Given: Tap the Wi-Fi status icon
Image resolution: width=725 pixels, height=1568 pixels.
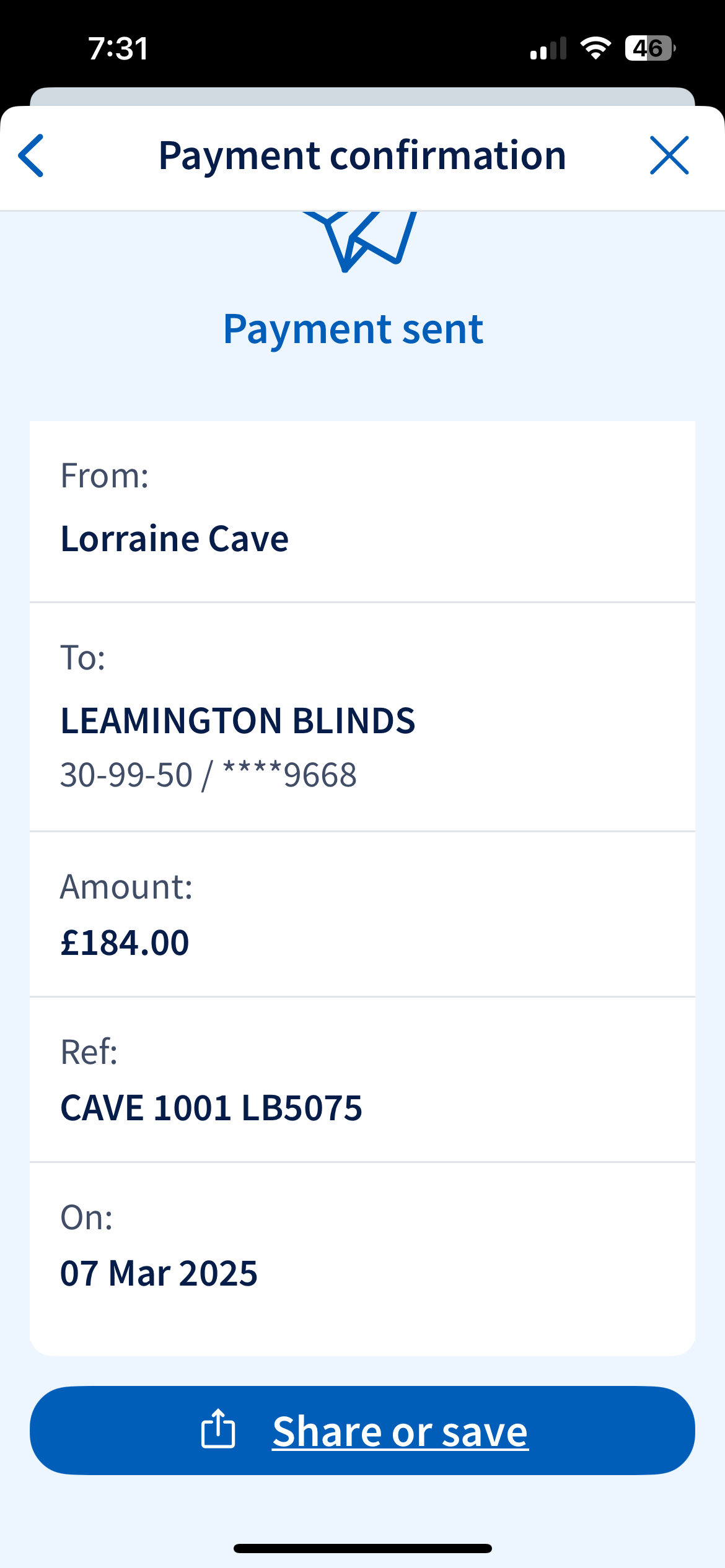Looking at the screenshot, I should (595, 48).
